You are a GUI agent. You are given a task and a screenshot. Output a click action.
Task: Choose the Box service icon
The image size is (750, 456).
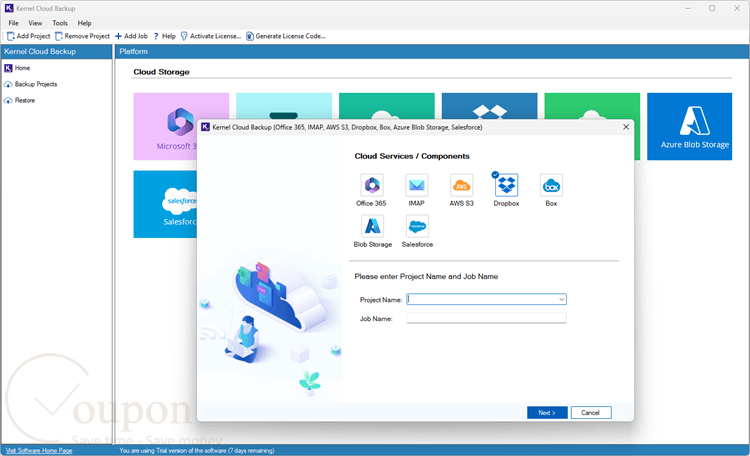coord(551,185)
